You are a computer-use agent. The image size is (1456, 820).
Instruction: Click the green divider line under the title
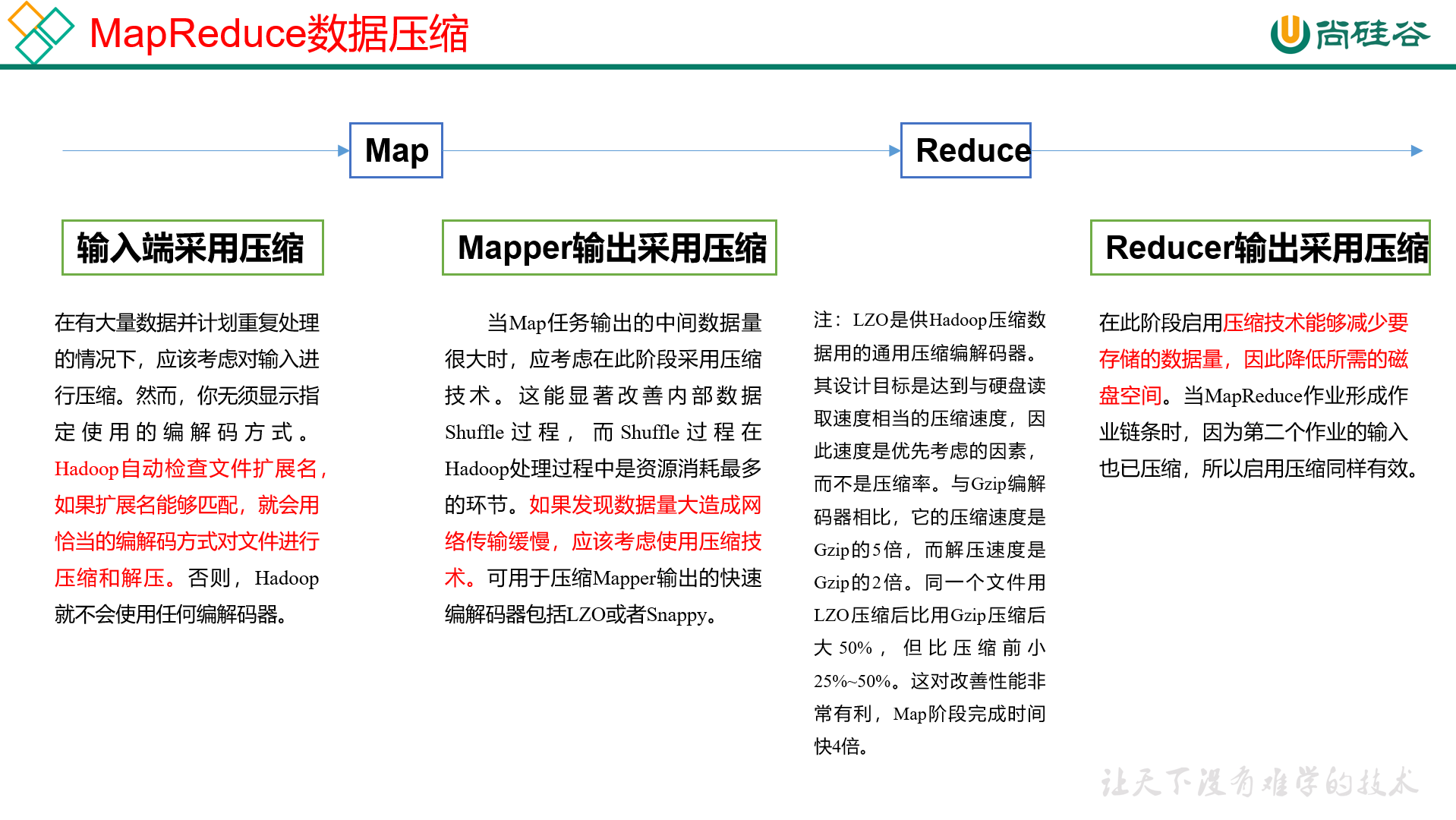728,67
